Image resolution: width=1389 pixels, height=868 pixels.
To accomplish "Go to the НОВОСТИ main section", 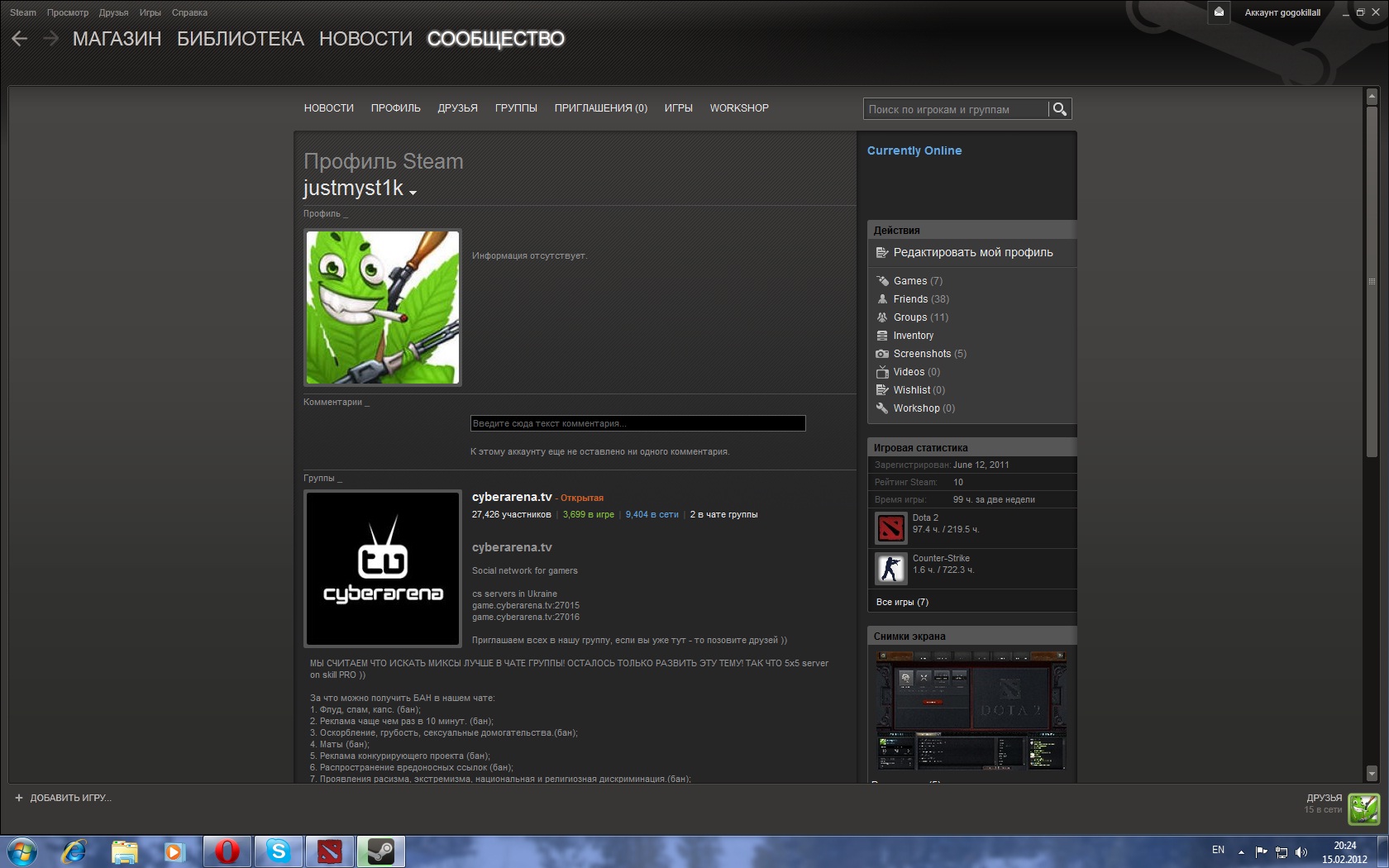I will [x=366, y=39].
